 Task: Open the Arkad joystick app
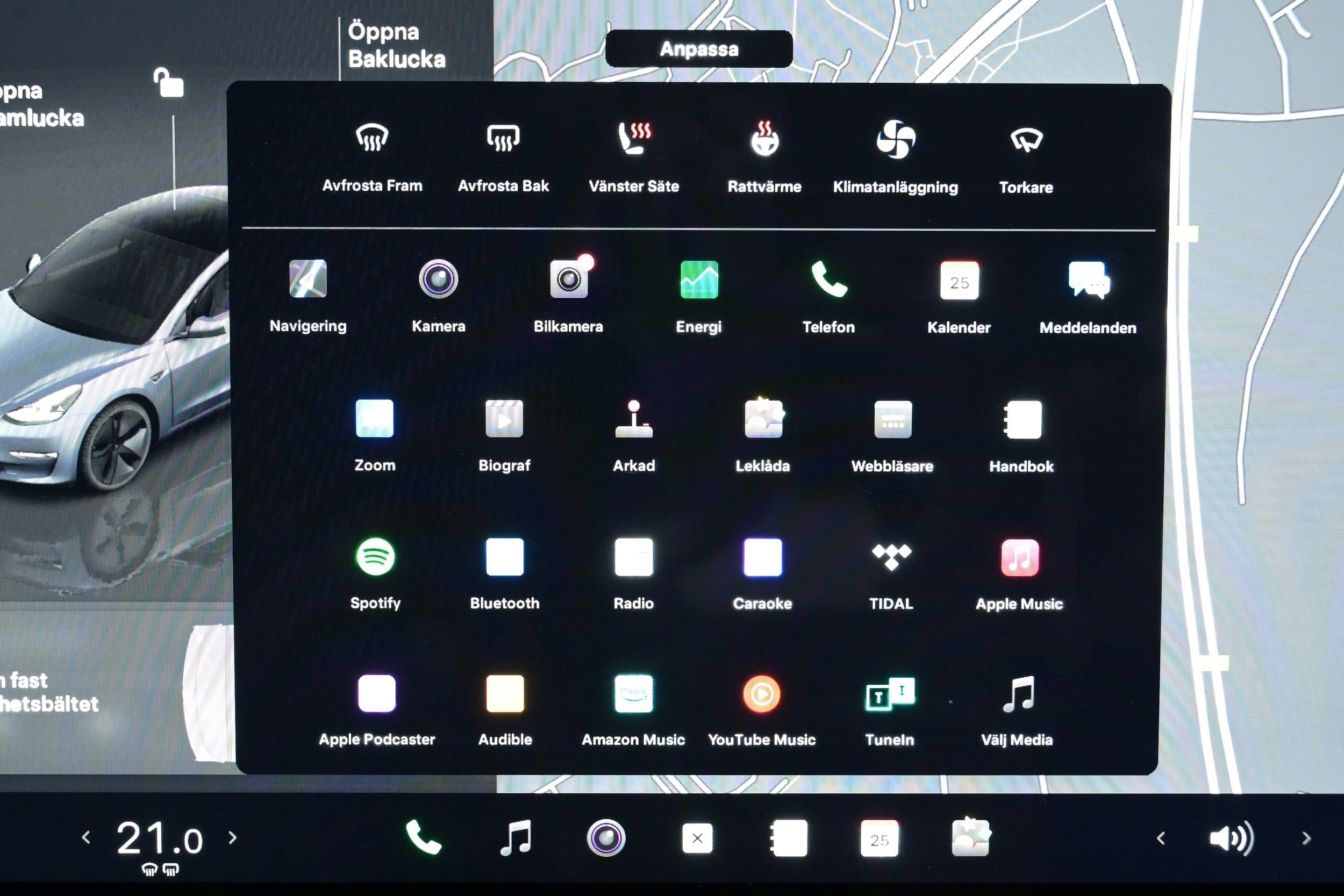(x=634, y=435)
